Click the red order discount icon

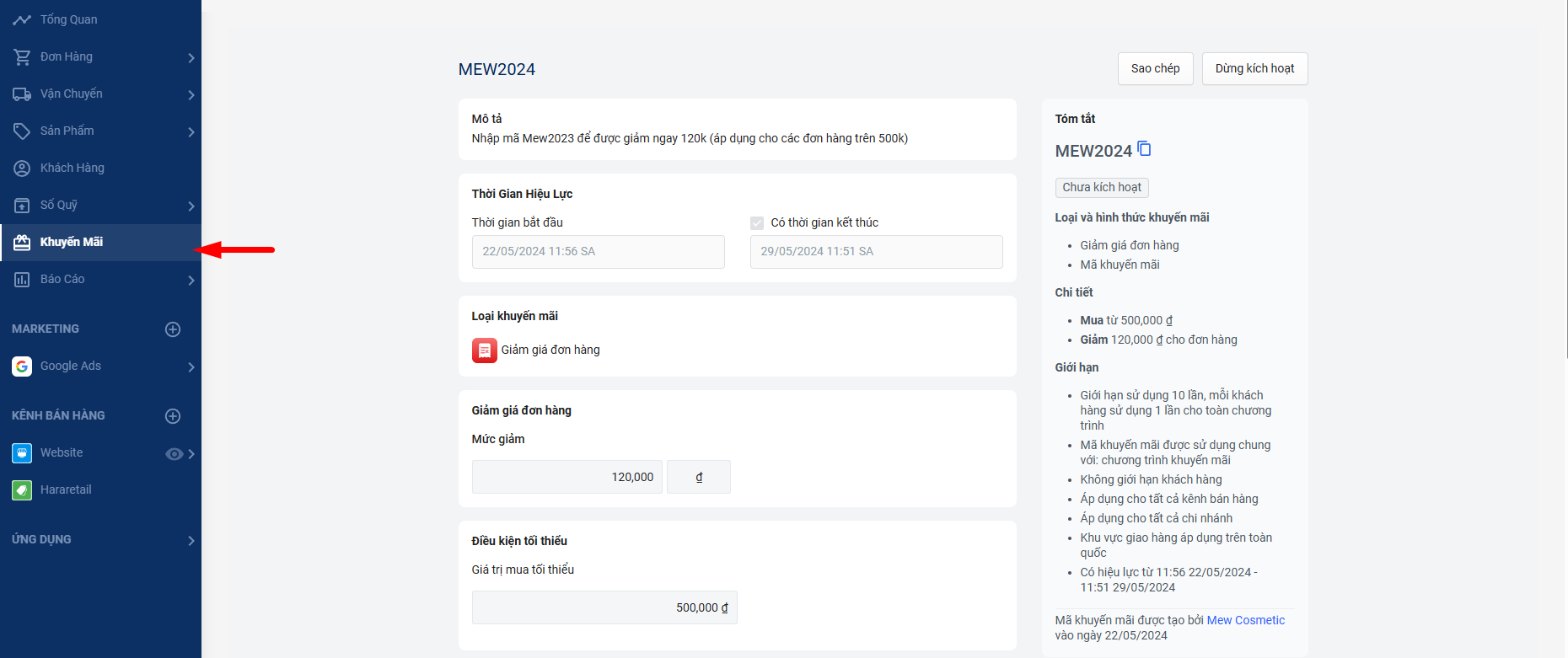(x=485, y=350)
